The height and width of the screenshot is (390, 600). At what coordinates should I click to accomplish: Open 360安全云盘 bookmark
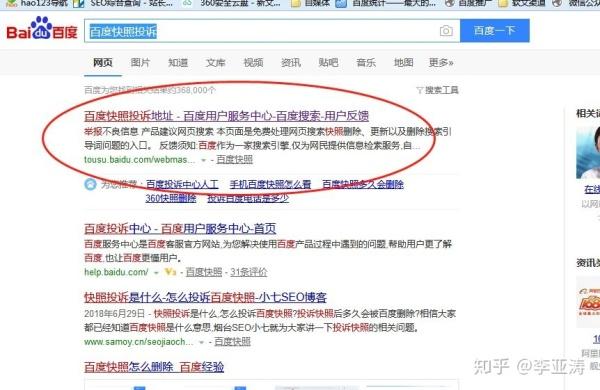coord(232,3)
